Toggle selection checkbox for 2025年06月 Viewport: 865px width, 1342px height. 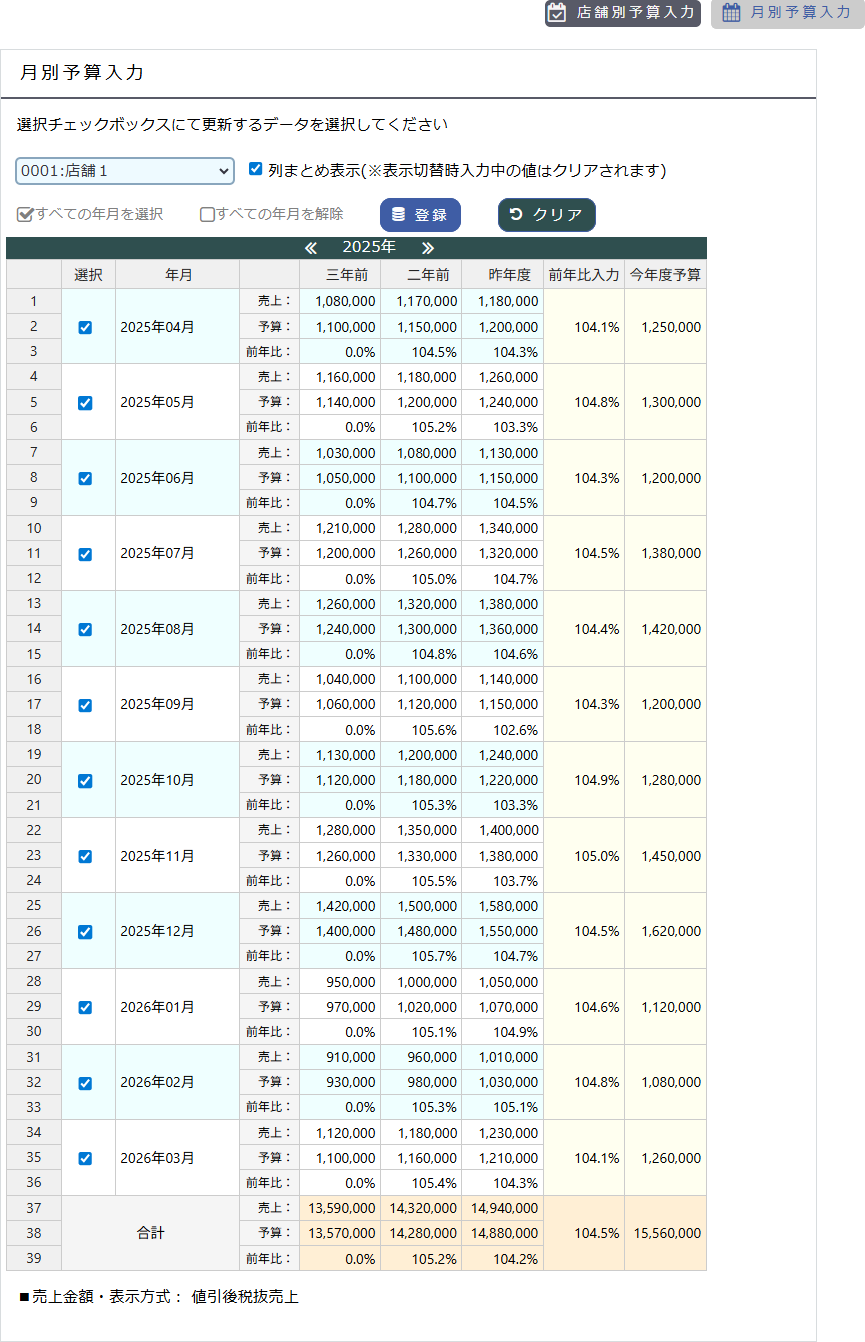(x=85, y=478)
